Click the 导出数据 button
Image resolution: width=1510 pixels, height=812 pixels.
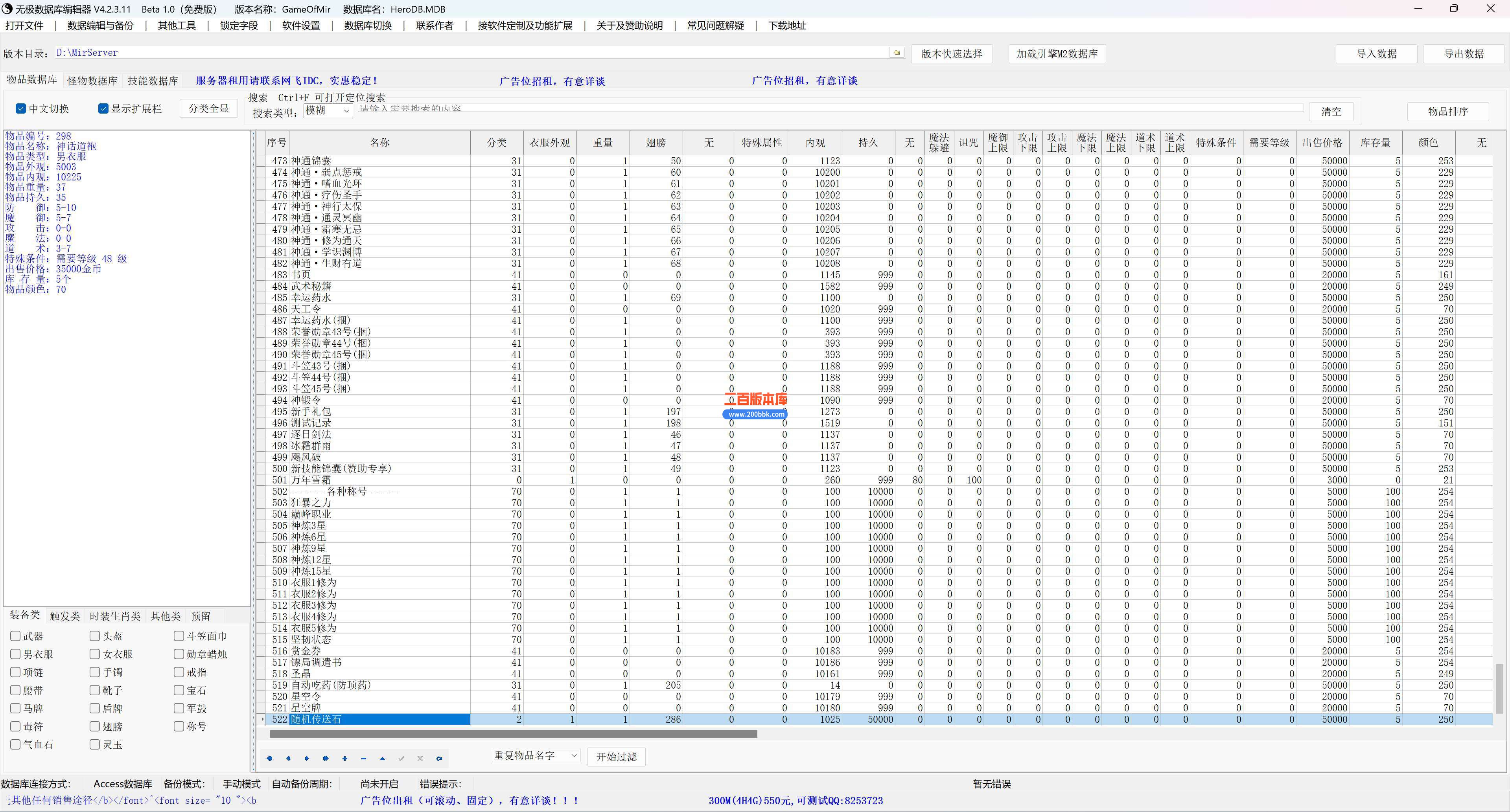[x=1464, y=53]
